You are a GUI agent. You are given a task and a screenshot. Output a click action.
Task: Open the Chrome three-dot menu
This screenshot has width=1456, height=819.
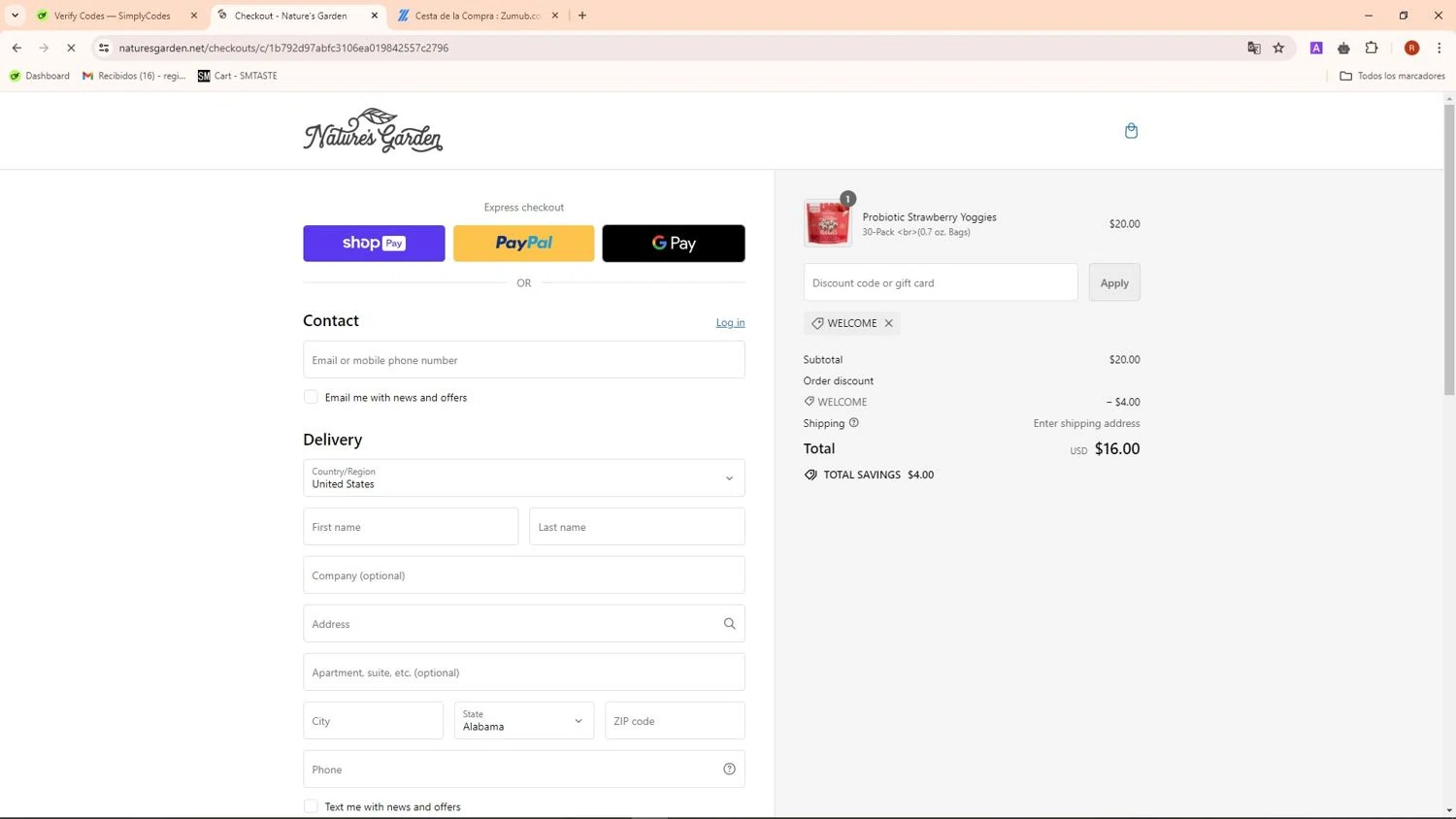pos(1439,48)
